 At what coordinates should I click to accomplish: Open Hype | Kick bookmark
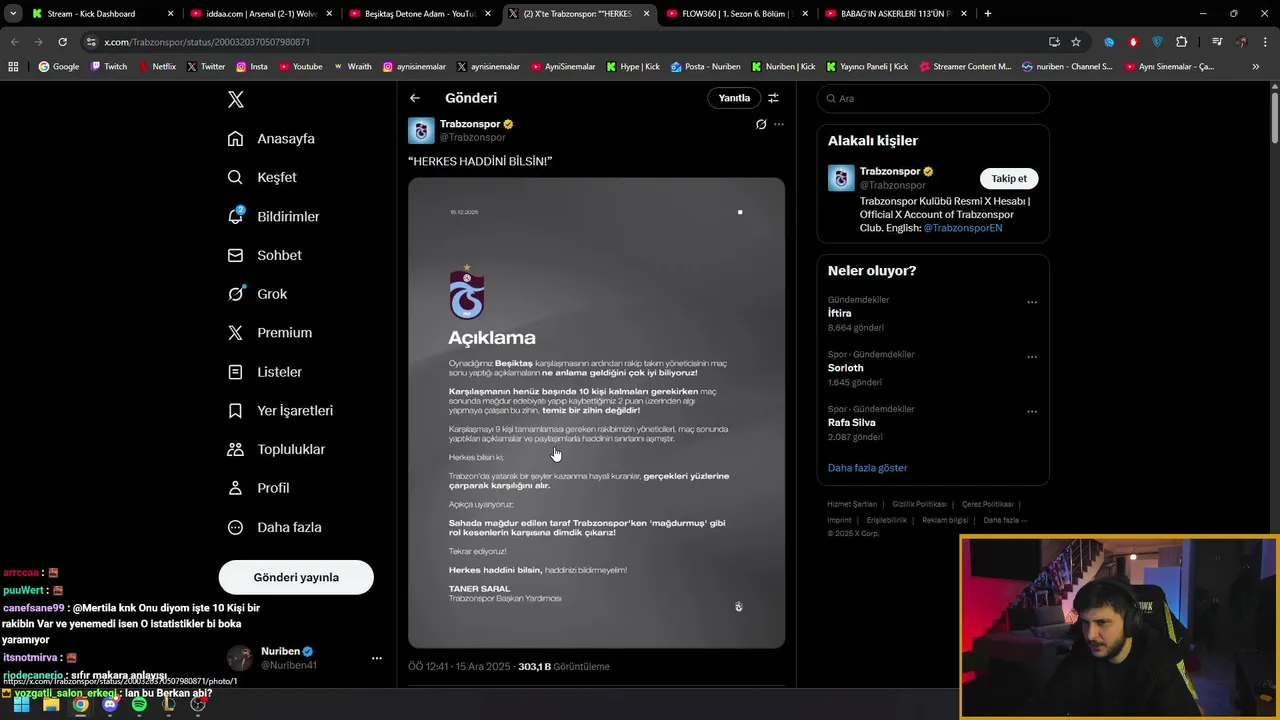(x=633, y=67)
